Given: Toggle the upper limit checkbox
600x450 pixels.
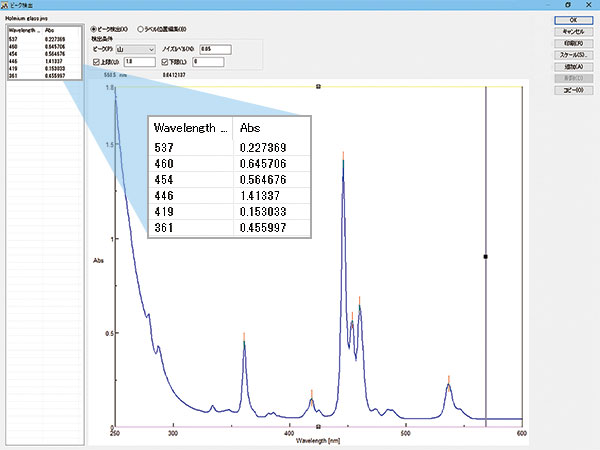Looking at the screenshot, I should (x=96, y=62).
